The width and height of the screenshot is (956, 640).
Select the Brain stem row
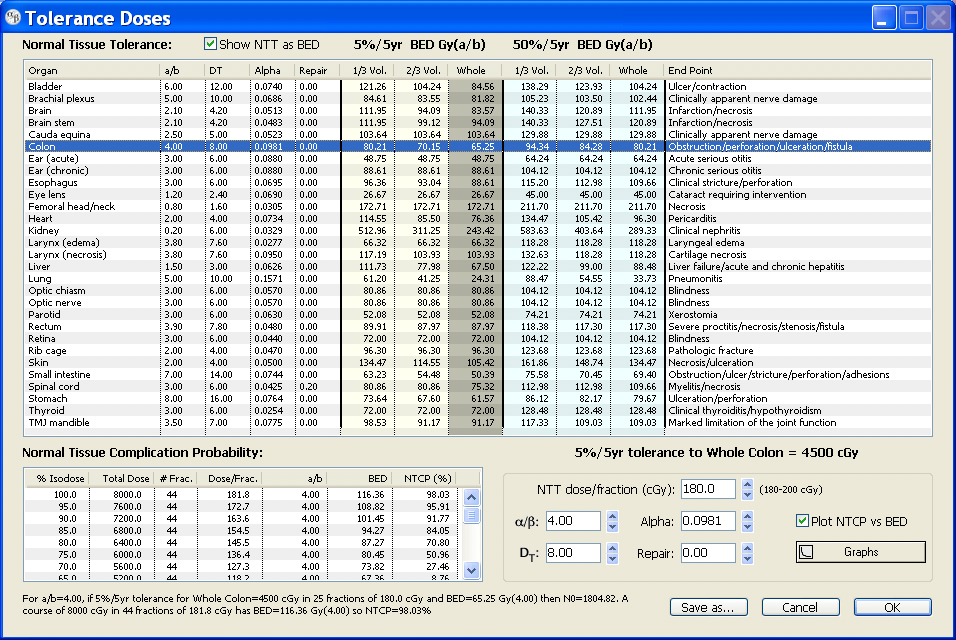478,123
